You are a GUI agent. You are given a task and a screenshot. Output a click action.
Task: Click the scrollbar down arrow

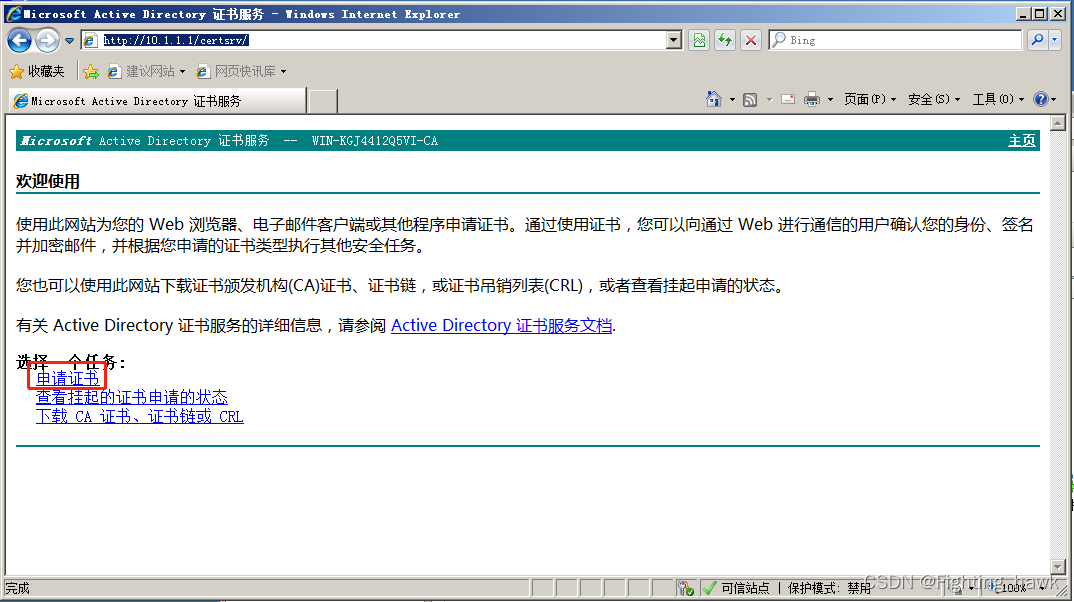tap(1058, 567)
